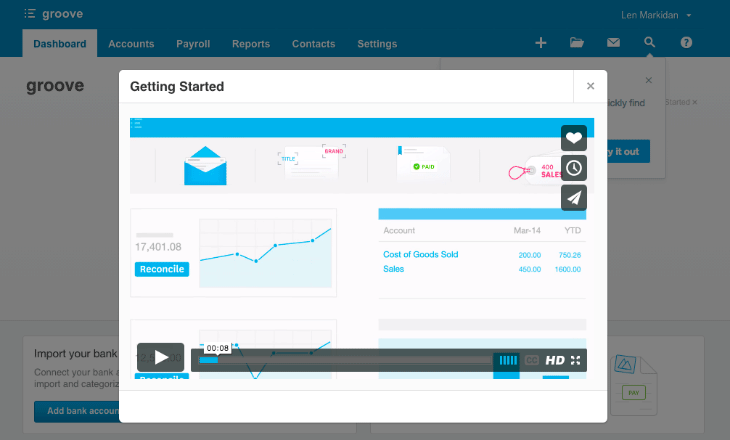Open the help question mark icon
This screenshot has height=440, width=730.
tap(686, 43)
